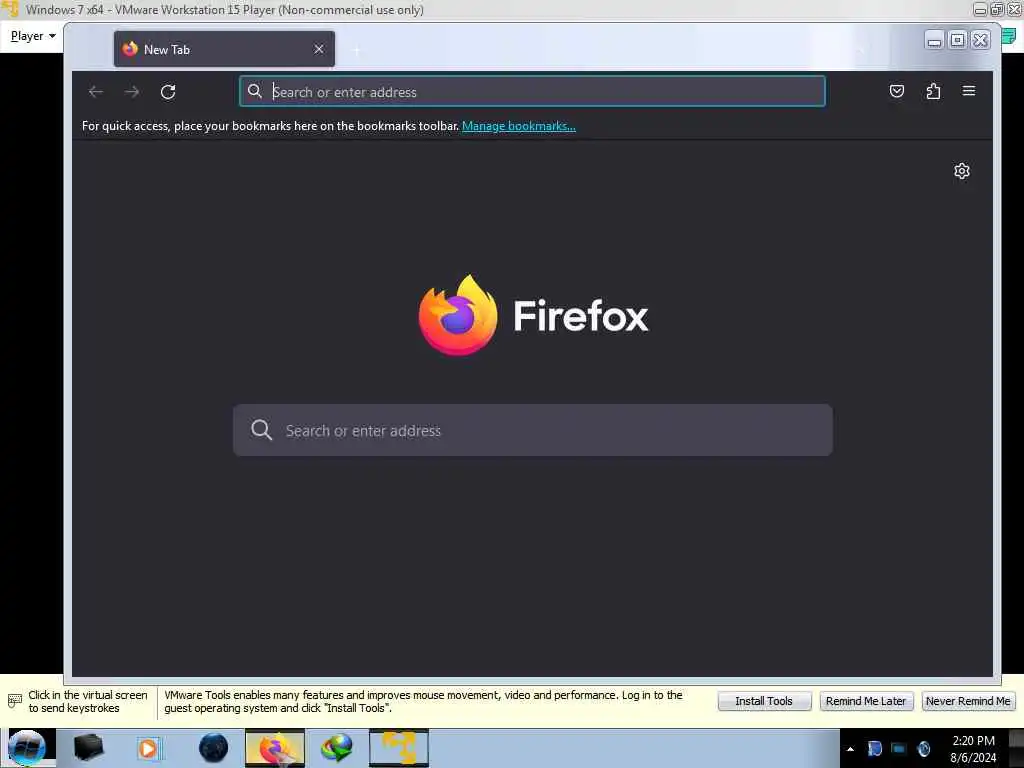Open a new tab with plus button
This screenshot has width=1024, height=768.
(x=357, y=50)
